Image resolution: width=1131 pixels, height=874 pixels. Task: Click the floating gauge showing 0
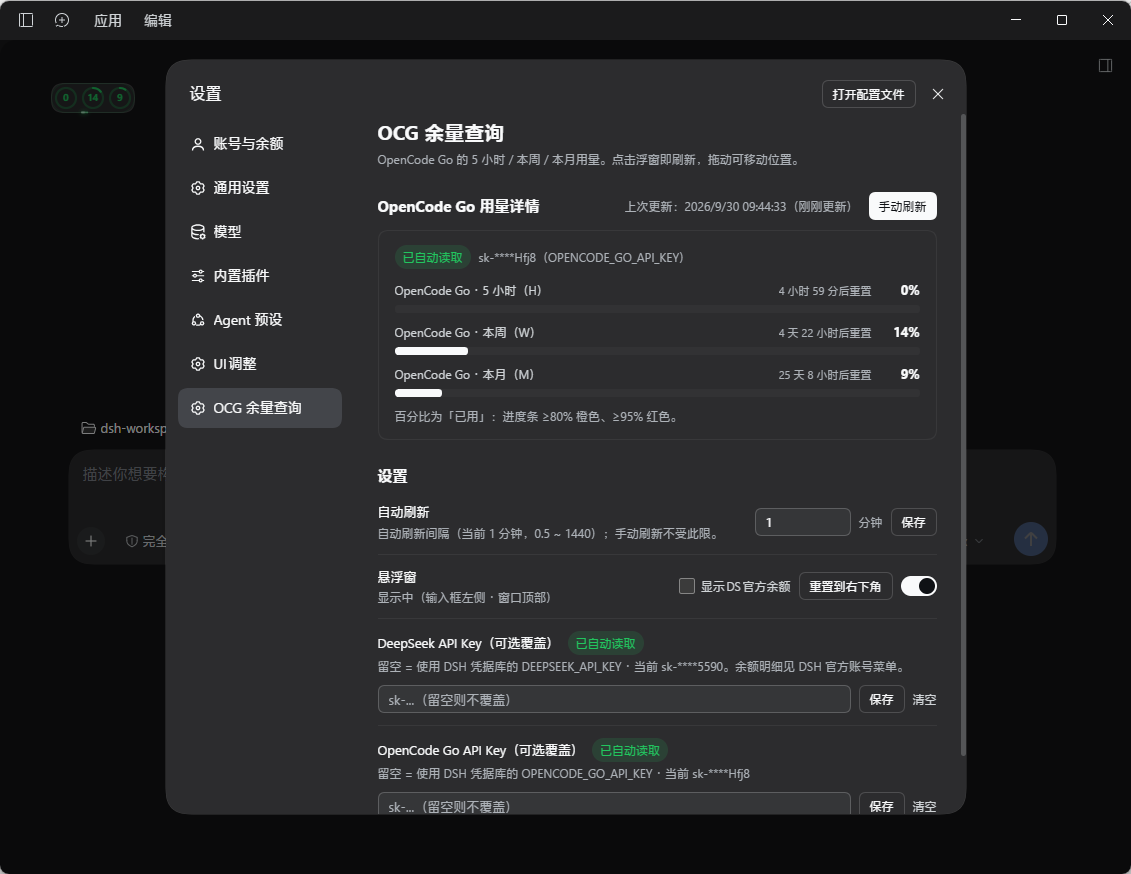pos(66,97)
